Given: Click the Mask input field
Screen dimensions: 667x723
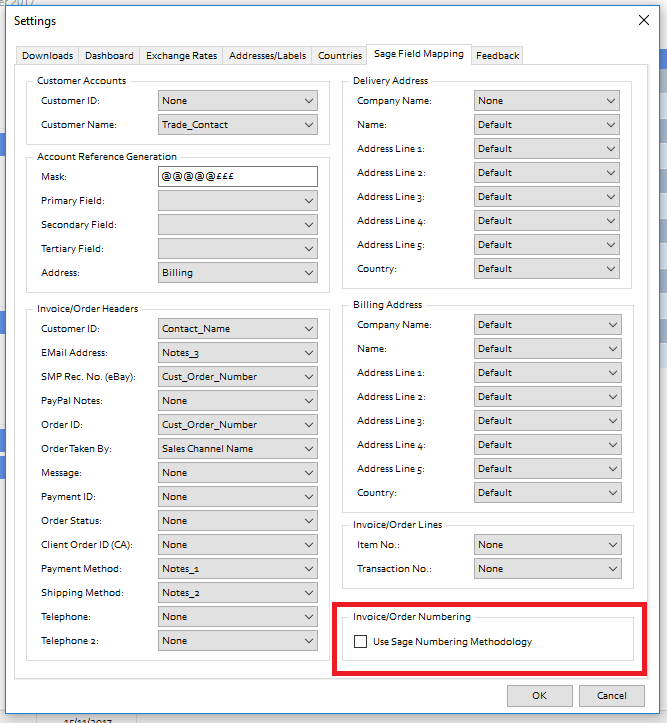Looking at the screenshot, I should pos(238,176).
